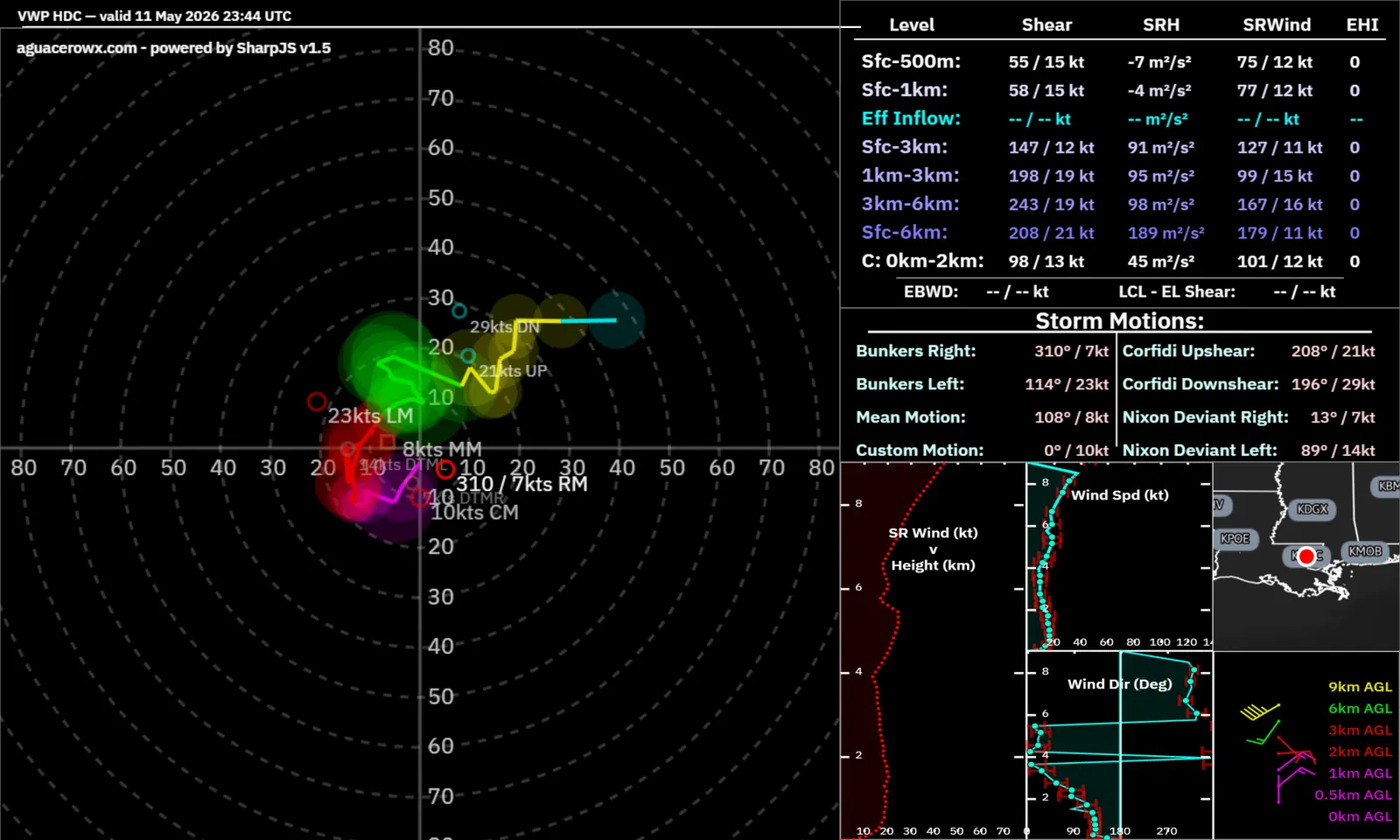Click the 'LCL - EL Shear:' label
Screen dimensions: 1400x840
click(1177, 291)
